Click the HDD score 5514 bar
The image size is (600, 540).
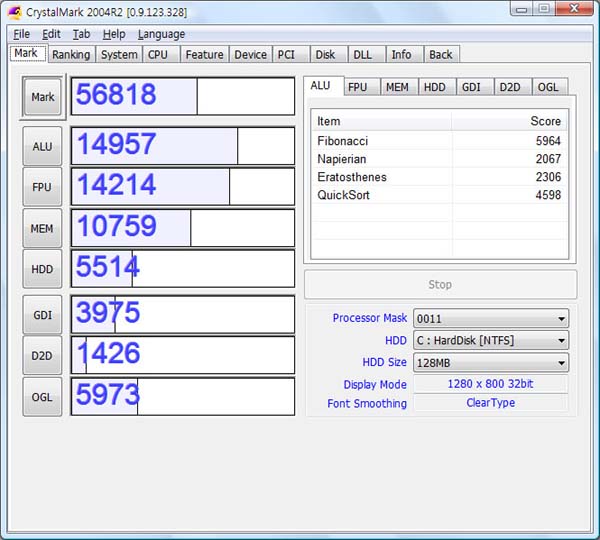point(183,269)
